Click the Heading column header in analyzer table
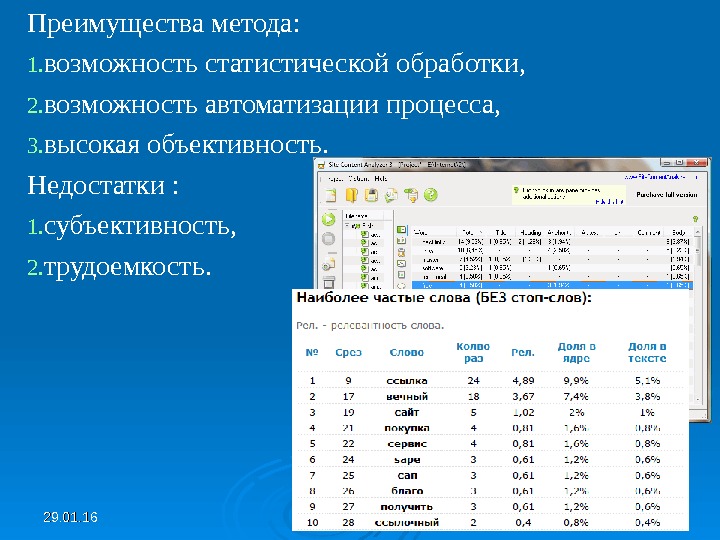720x540 pixels. (530, 233)
